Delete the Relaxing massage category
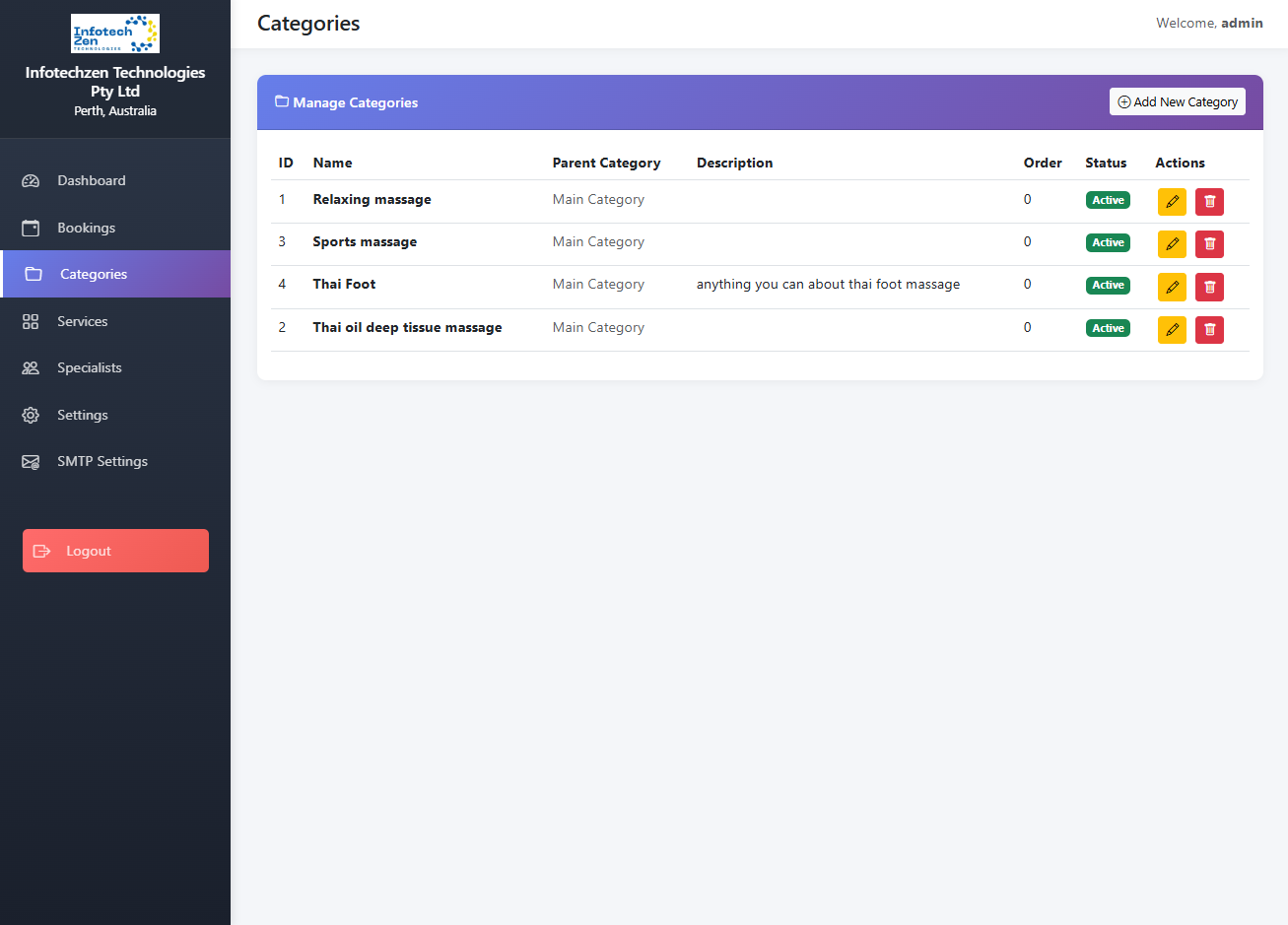1288x925 pixels. click(1209, 202)
